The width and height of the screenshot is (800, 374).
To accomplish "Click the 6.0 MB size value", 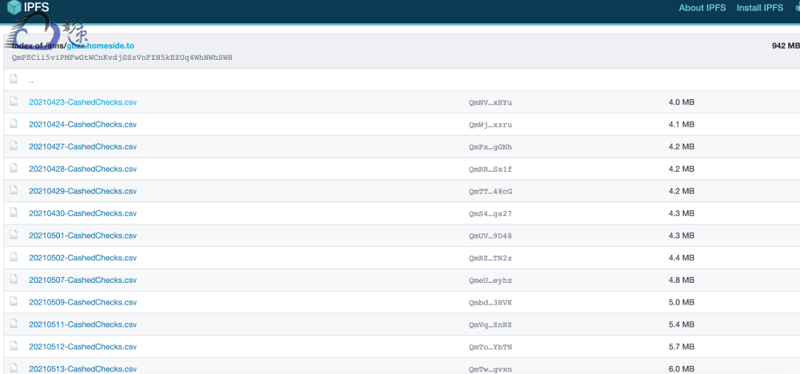I will tap(681, 369).
